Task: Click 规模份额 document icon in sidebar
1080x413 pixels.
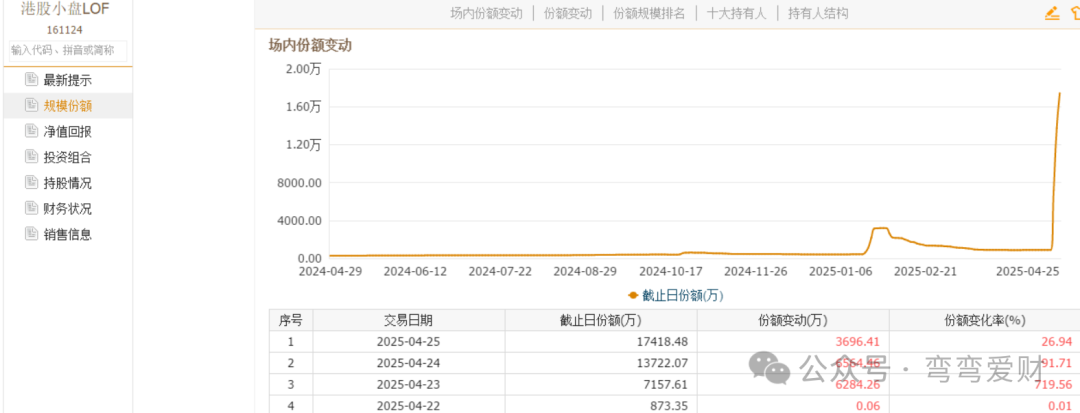Action: pos(31,105)
